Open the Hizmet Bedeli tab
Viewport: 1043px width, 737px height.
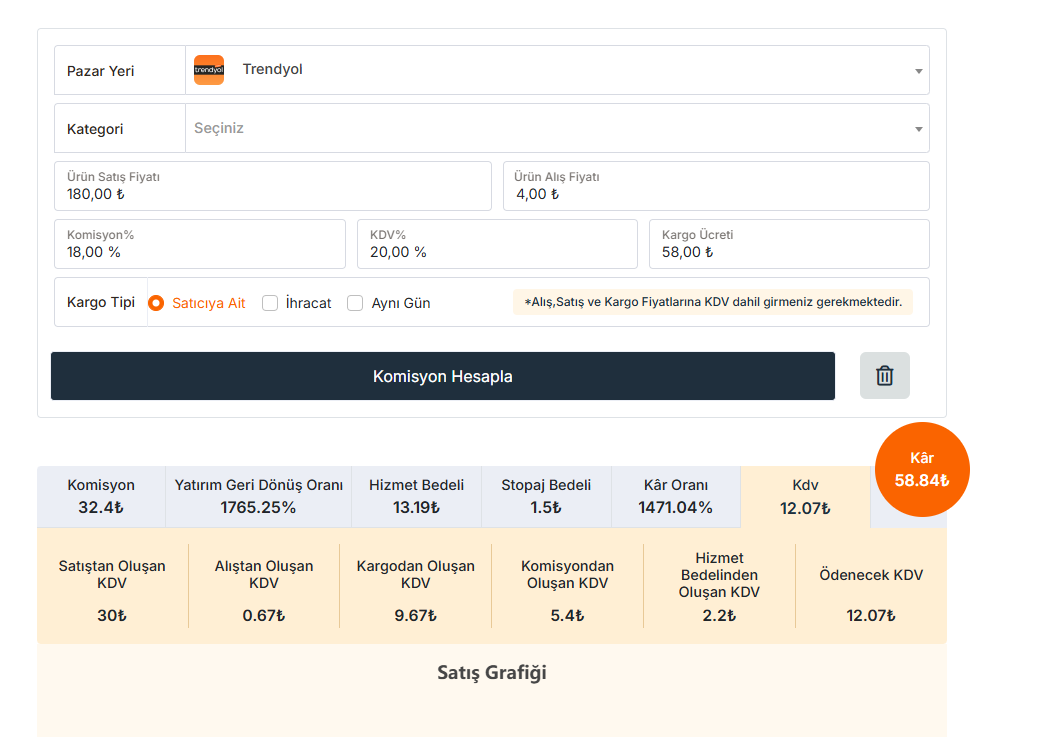point(416,497)
